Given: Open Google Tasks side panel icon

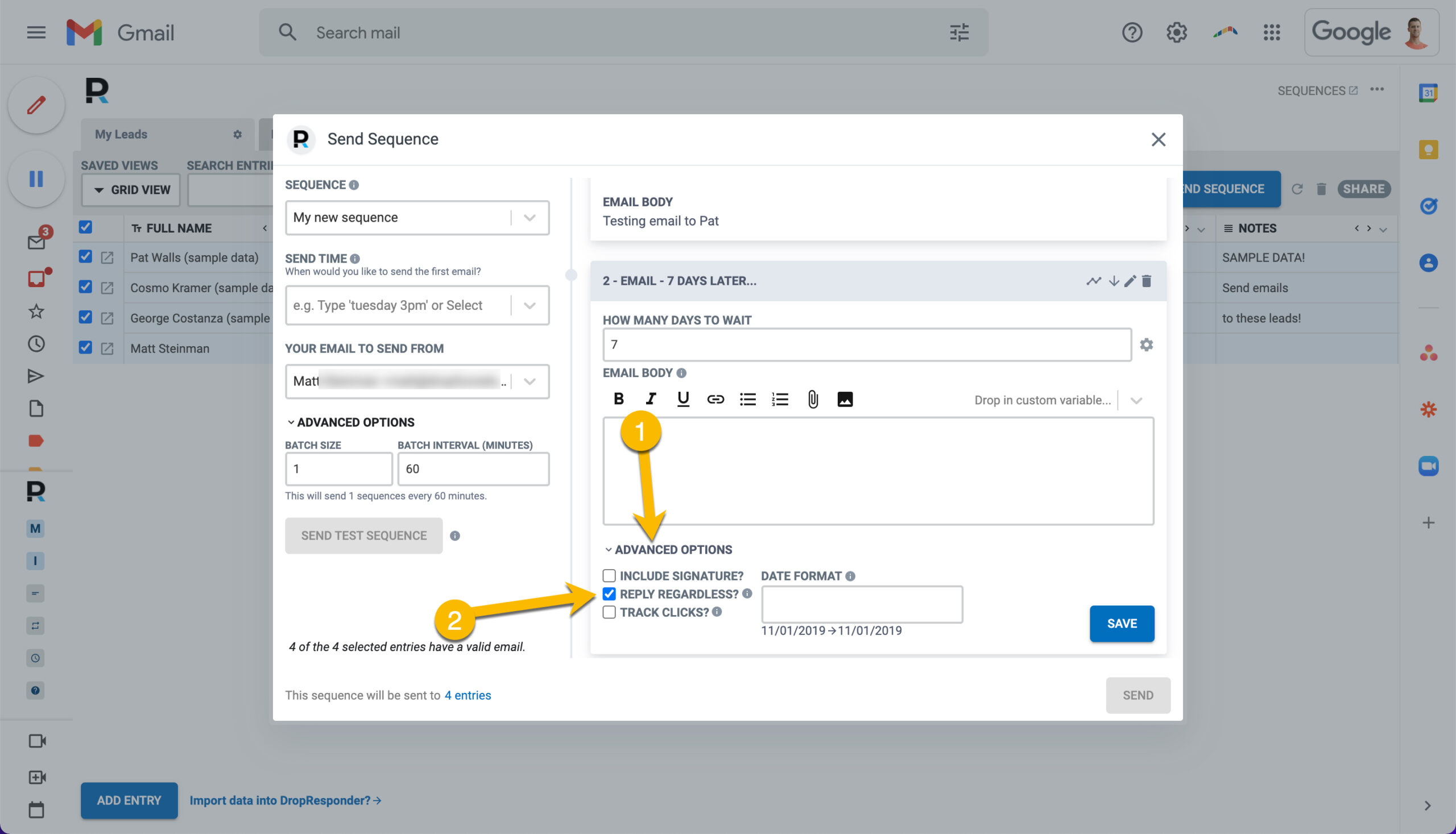Looking at the screenshot, I should click(x=1428, y=206).
